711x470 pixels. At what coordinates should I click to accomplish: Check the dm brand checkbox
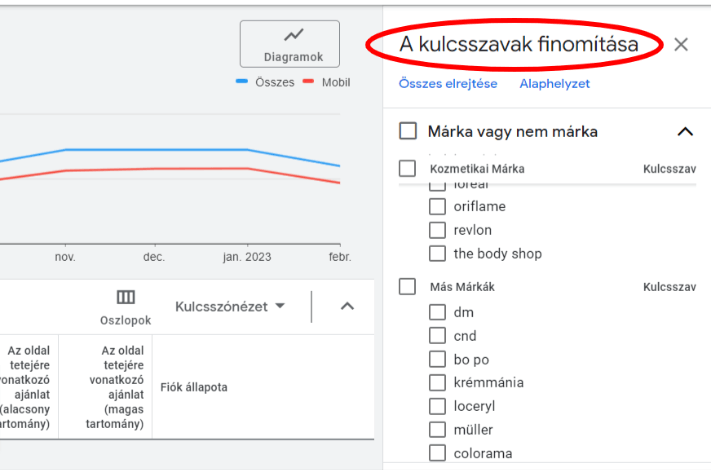437,312
